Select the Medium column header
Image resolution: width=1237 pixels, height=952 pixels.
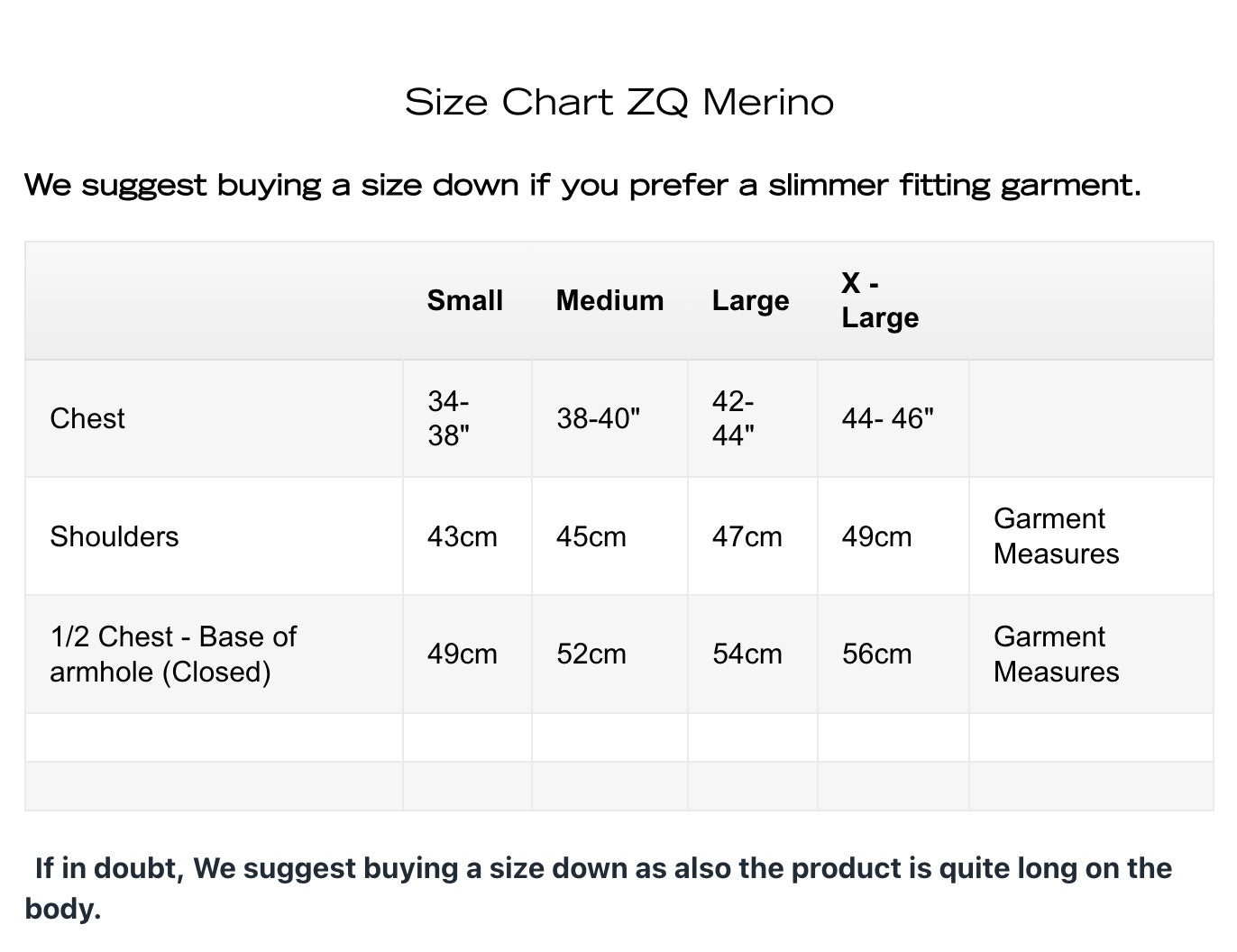point(609,300)
